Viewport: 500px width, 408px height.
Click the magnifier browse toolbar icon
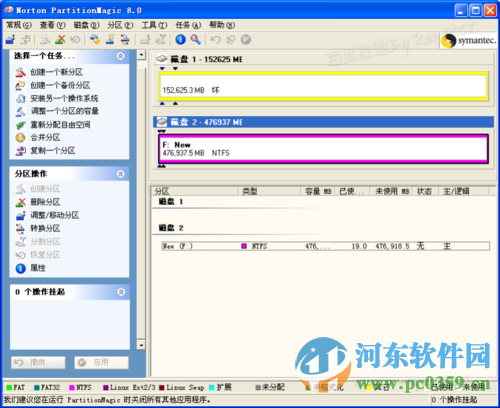tap(196, 39)
